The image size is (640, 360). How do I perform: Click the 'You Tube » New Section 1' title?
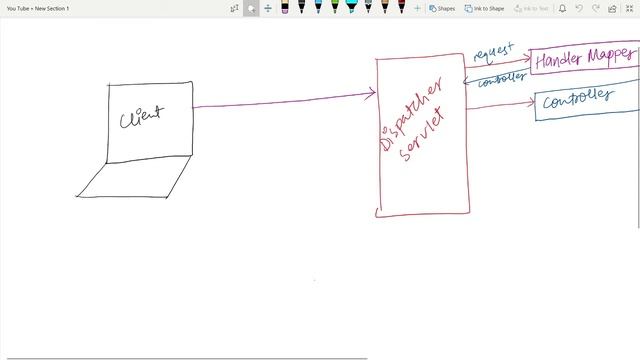pyautogui.click(x=38, y=8)
